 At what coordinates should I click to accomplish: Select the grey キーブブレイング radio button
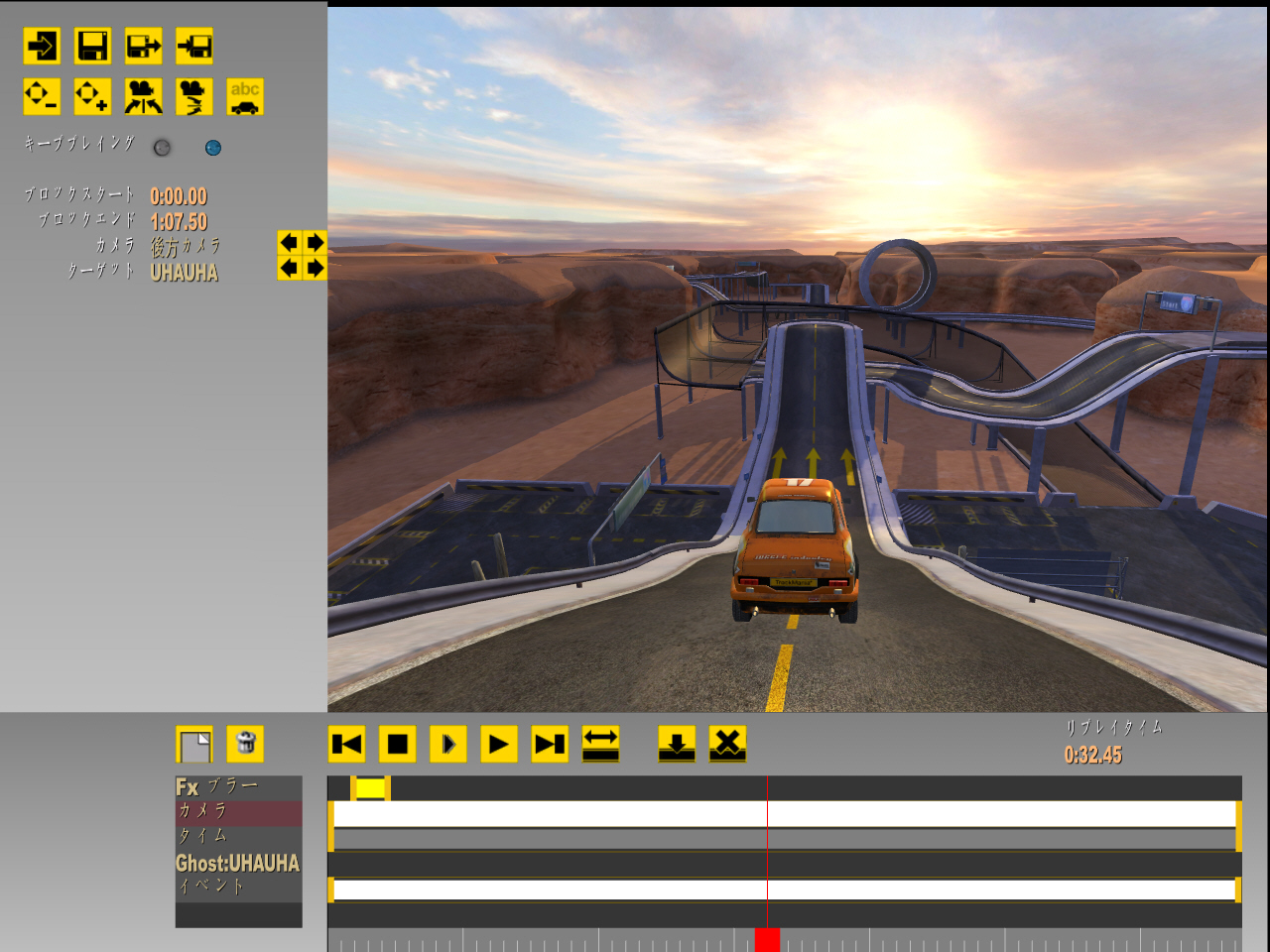coord(162,148)
